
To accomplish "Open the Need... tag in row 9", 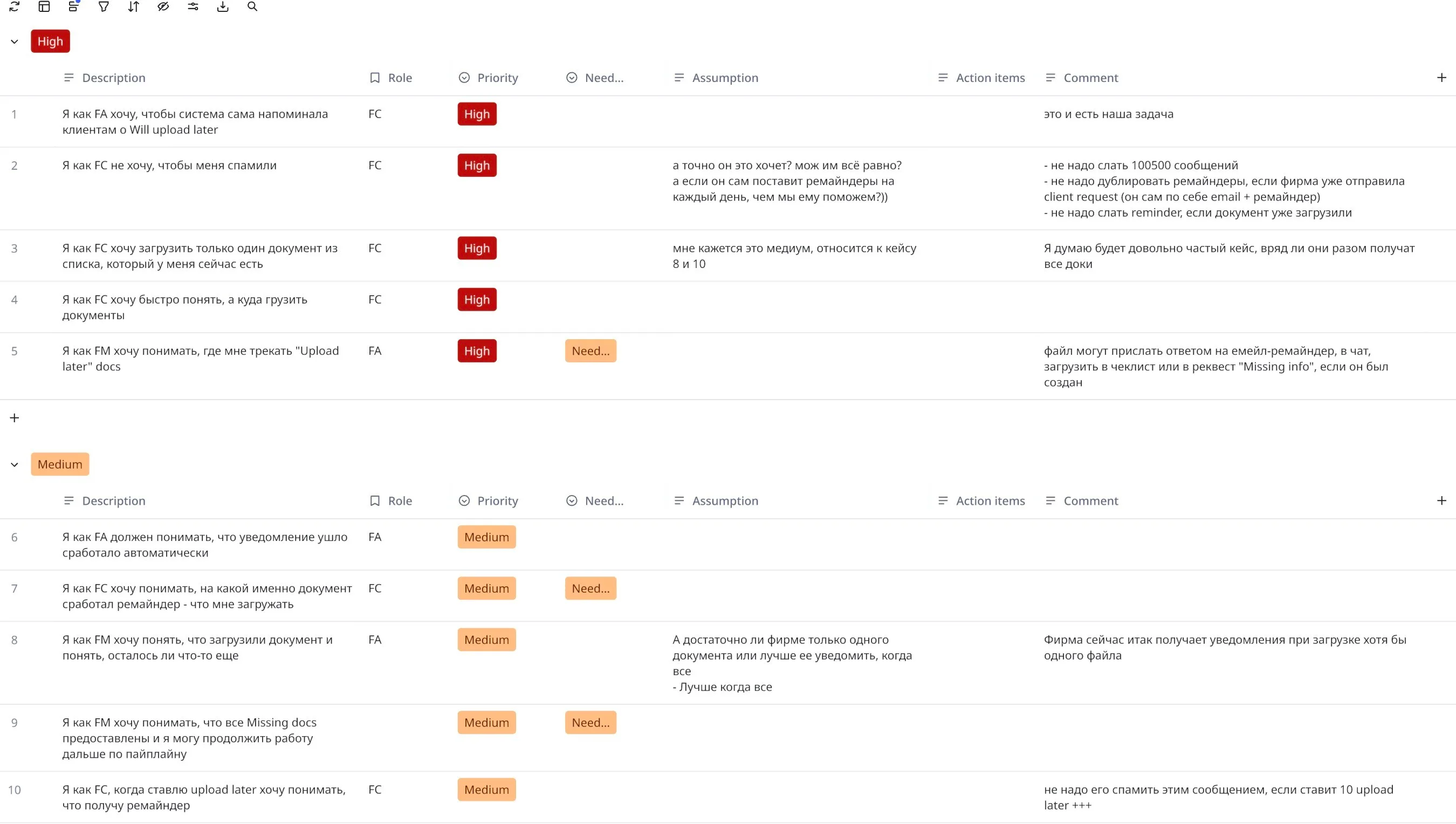I will coord(591,722).
